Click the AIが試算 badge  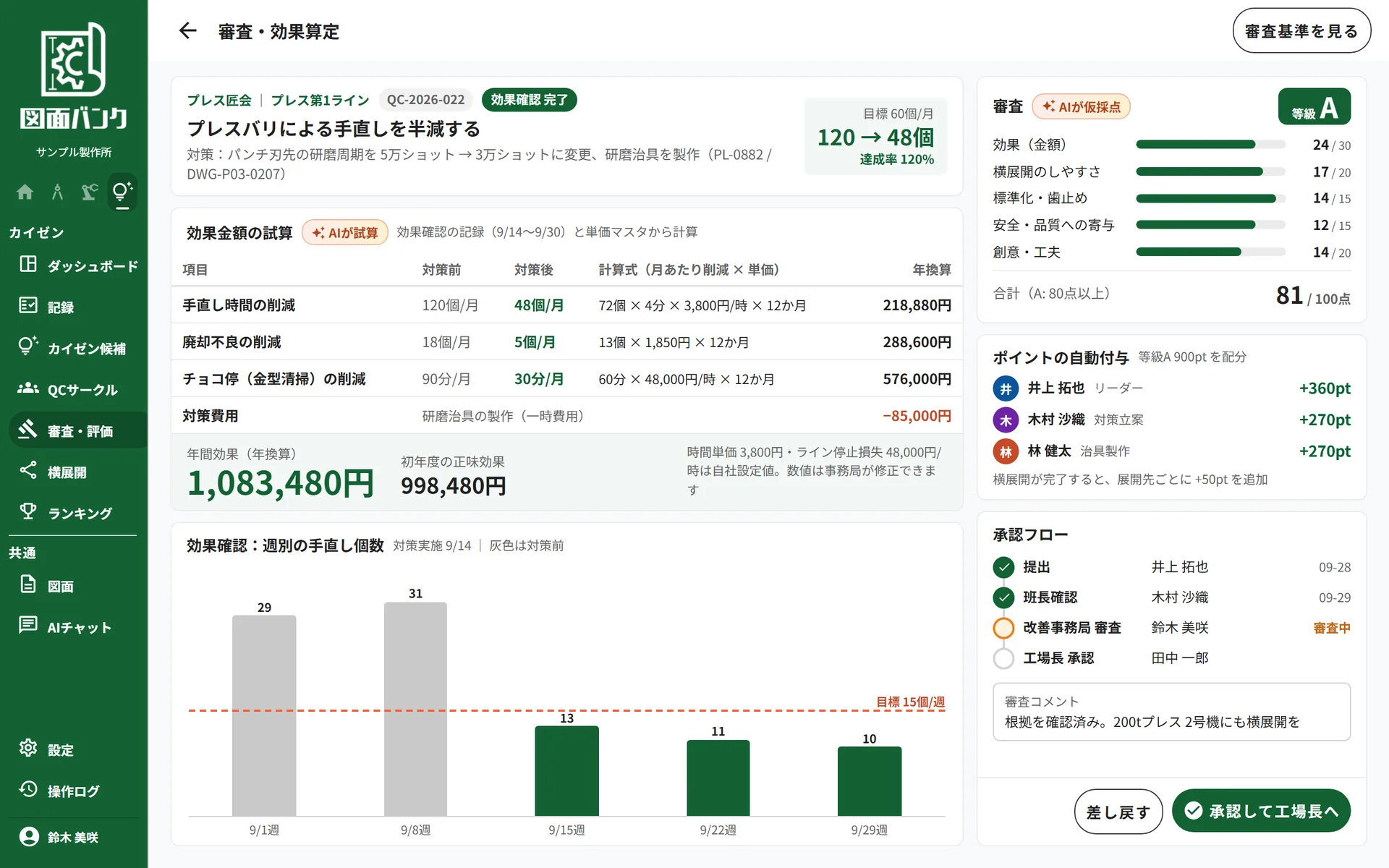[345, 232]
